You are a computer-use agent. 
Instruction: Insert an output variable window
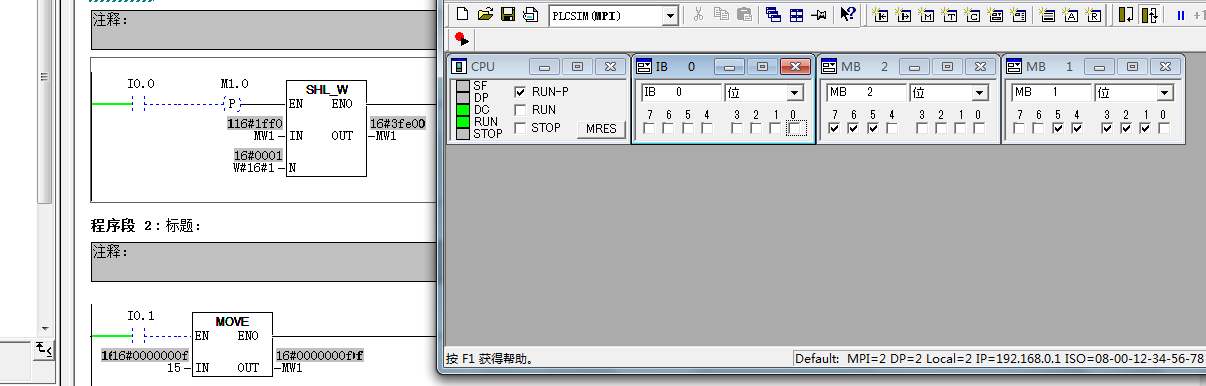(x=903, y=15)
